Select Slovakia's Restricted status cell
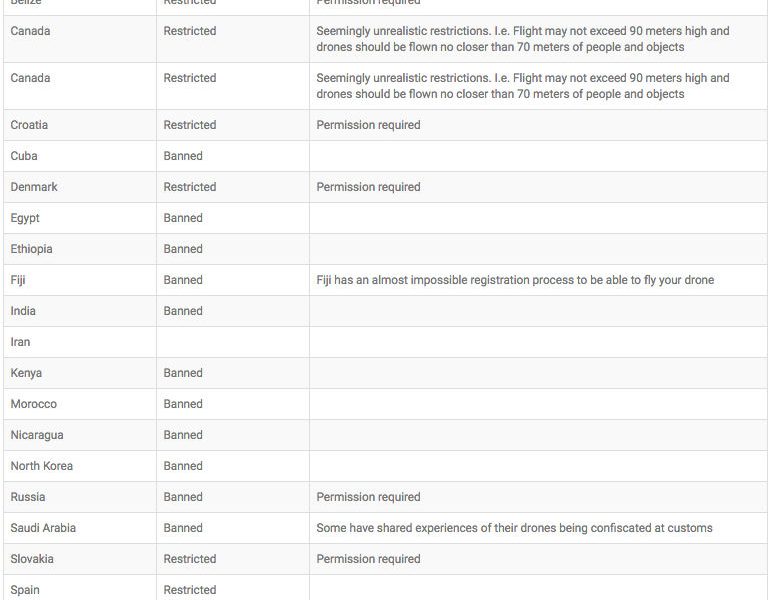This screenshot has width=771, height=600. coord(190,559)
